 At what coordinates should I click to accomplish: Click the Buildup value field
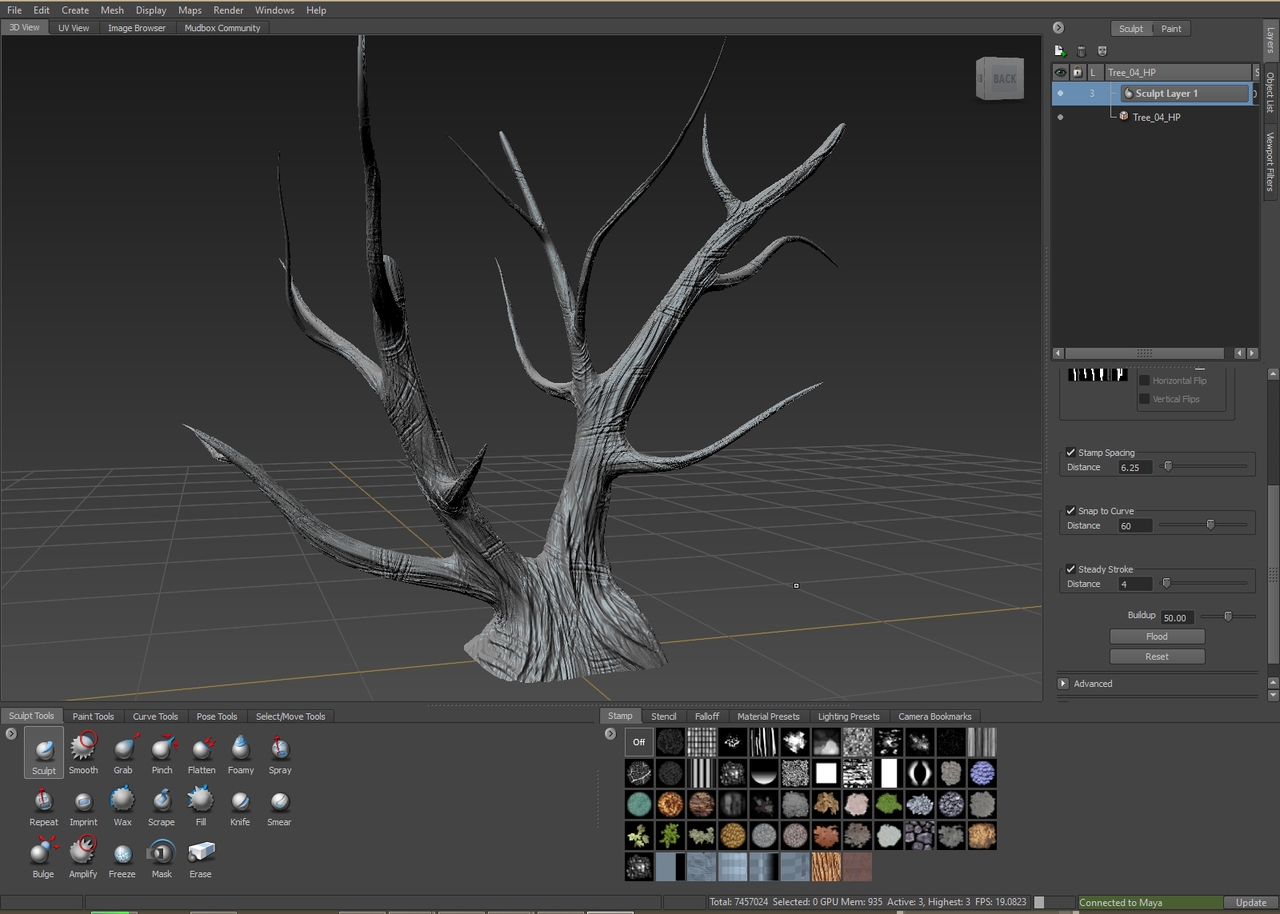1176,617
